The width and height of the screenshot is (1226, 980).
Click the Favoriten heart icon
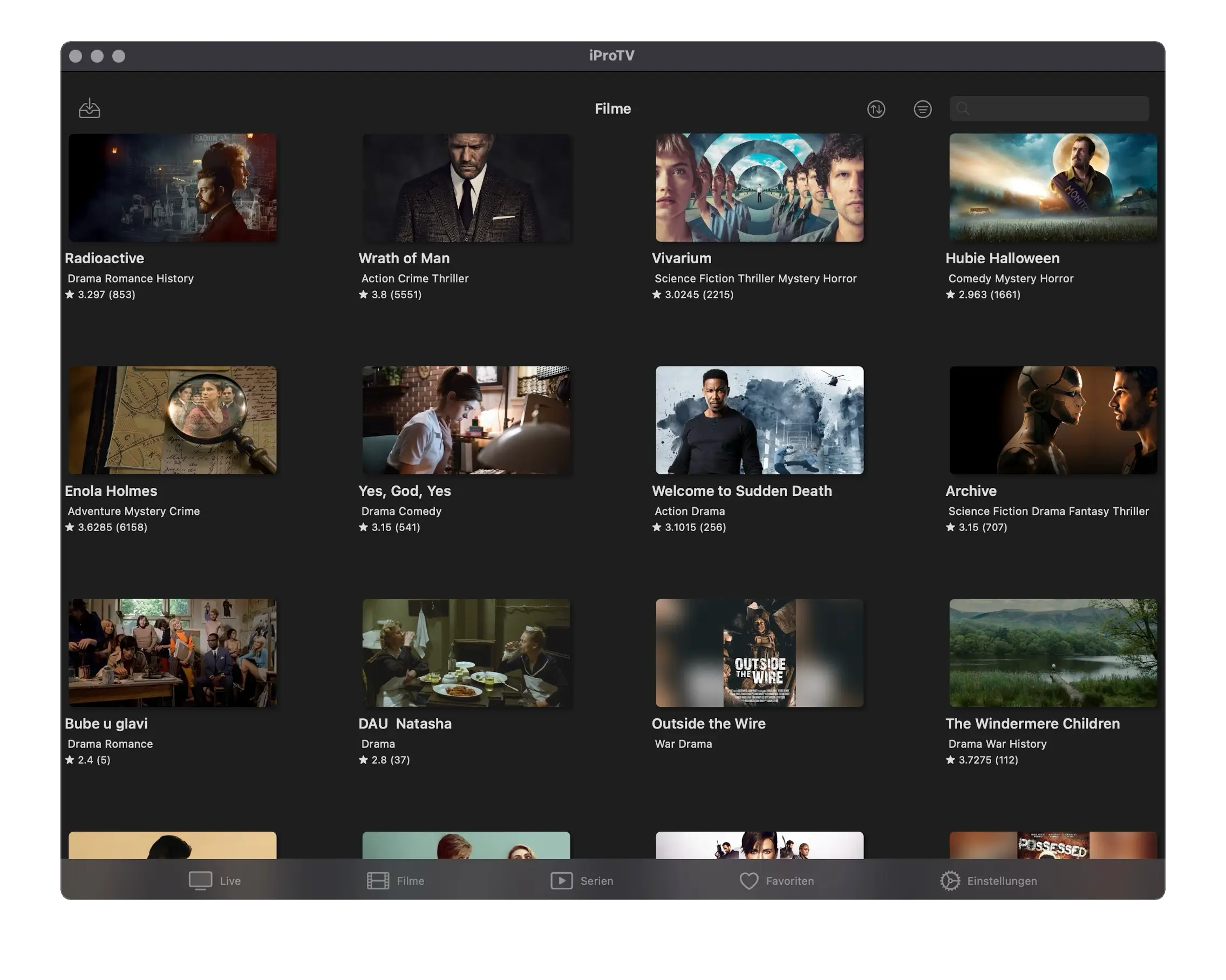[x=749, y=881]
